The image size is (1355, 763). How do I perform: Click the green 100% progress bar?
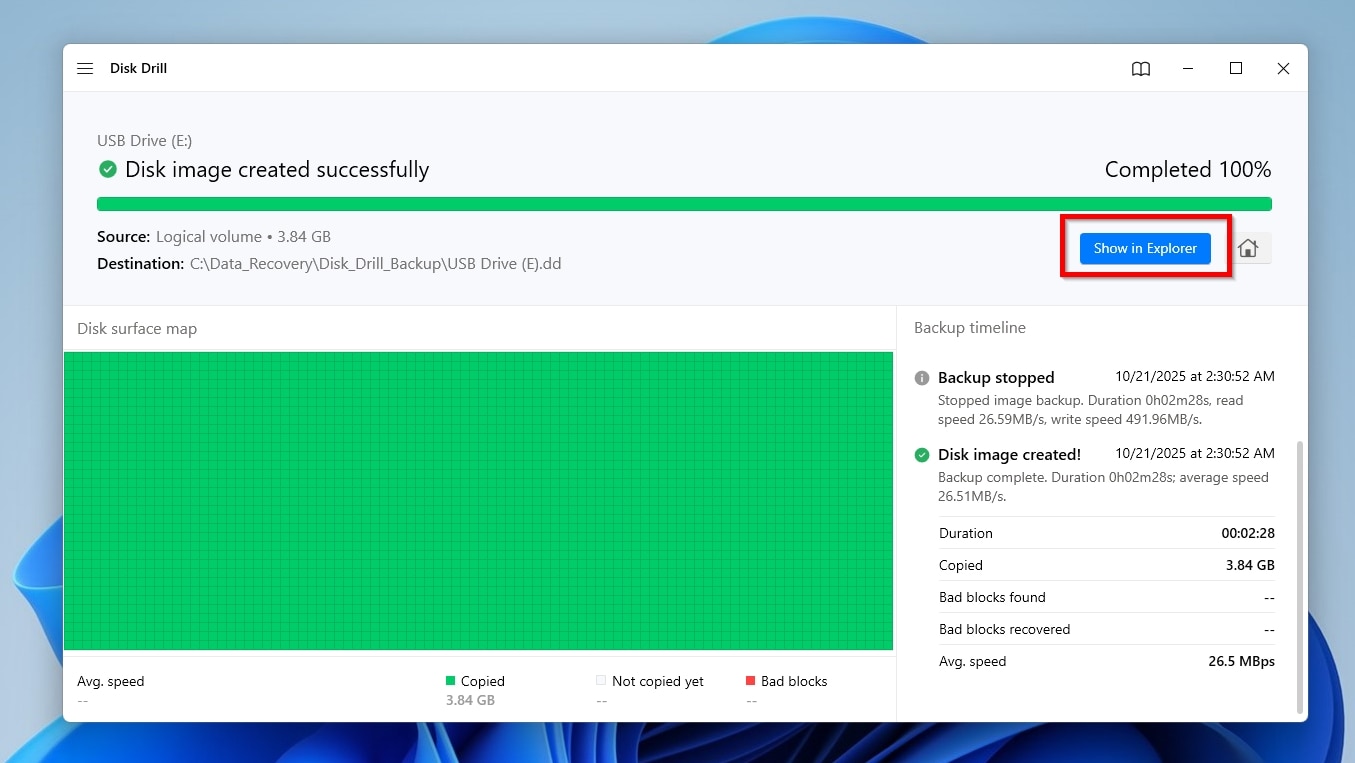pyautogui.click(x=684, y=202)
